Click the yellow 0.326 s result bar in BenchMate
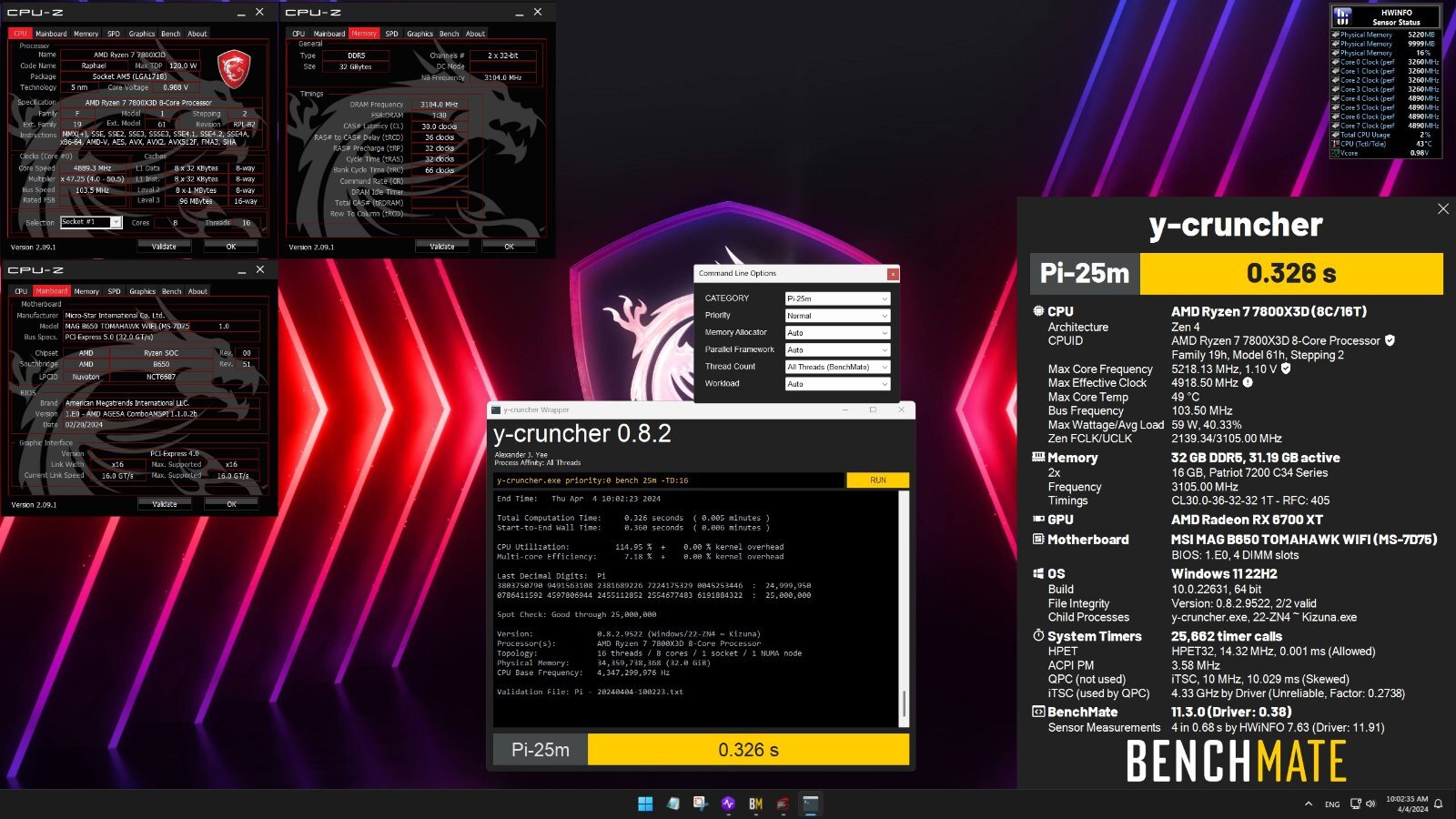 [1291, 273]
